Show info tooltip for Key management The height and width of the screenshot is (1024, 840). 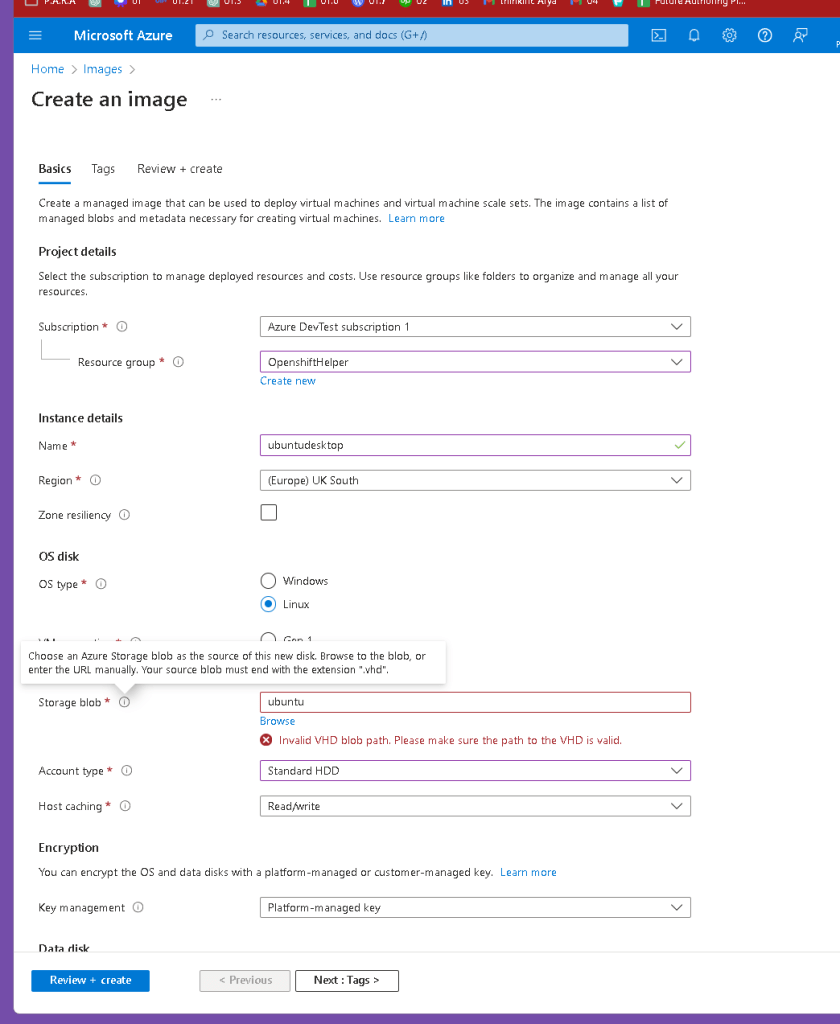click(x=138, y=907)
